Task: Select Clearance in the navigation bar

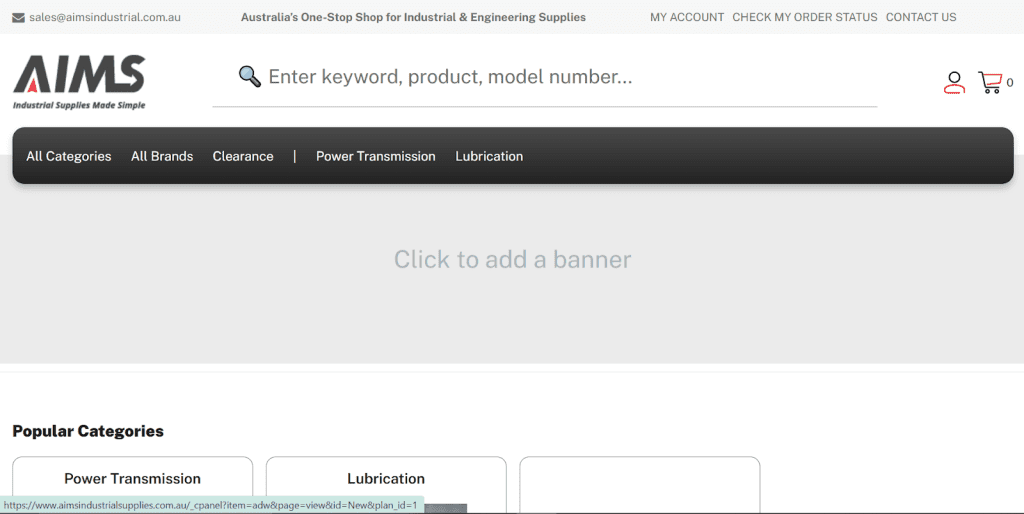Action: coord(242,156)
